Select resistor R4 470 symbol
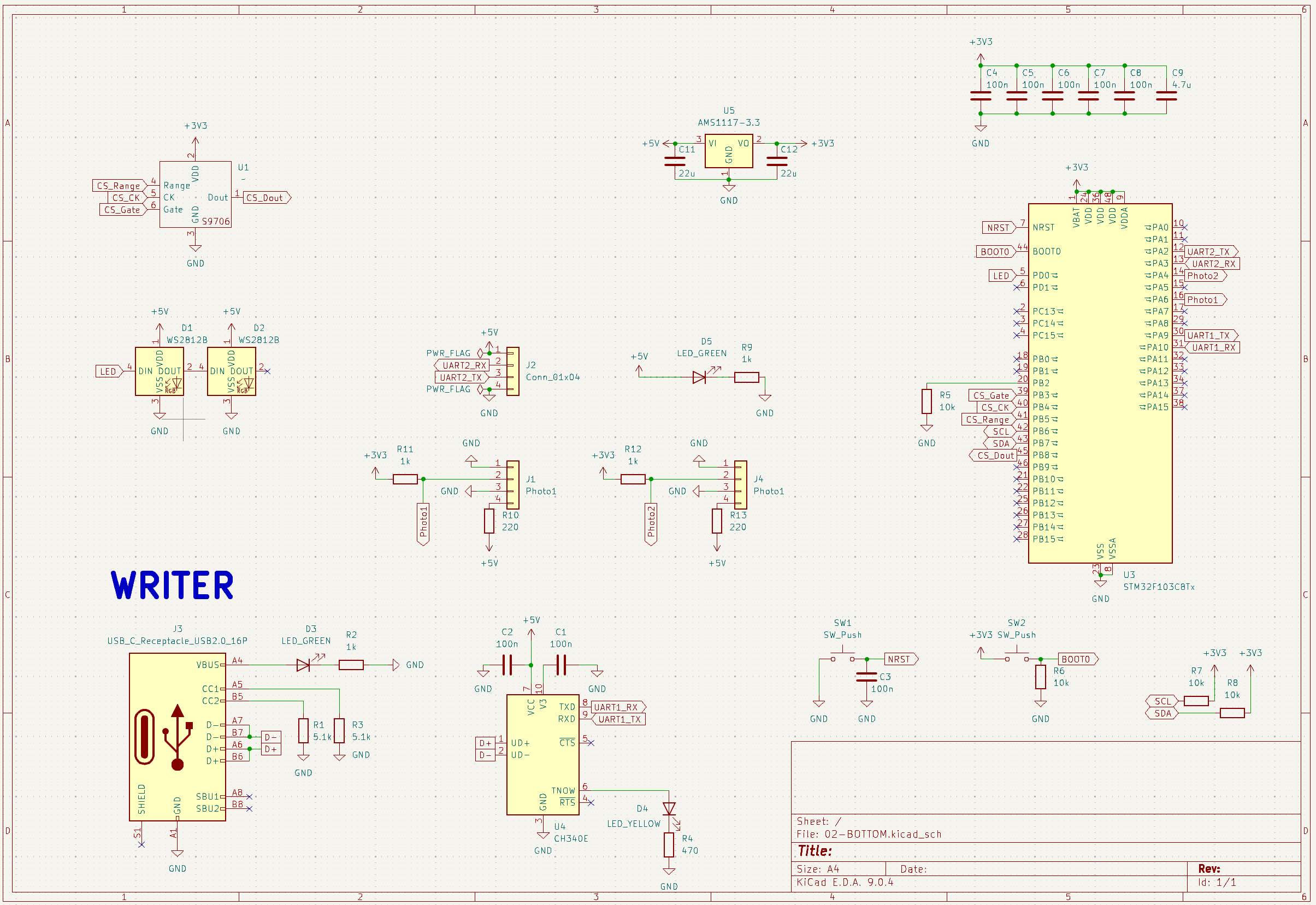 (x=669, y=845)
